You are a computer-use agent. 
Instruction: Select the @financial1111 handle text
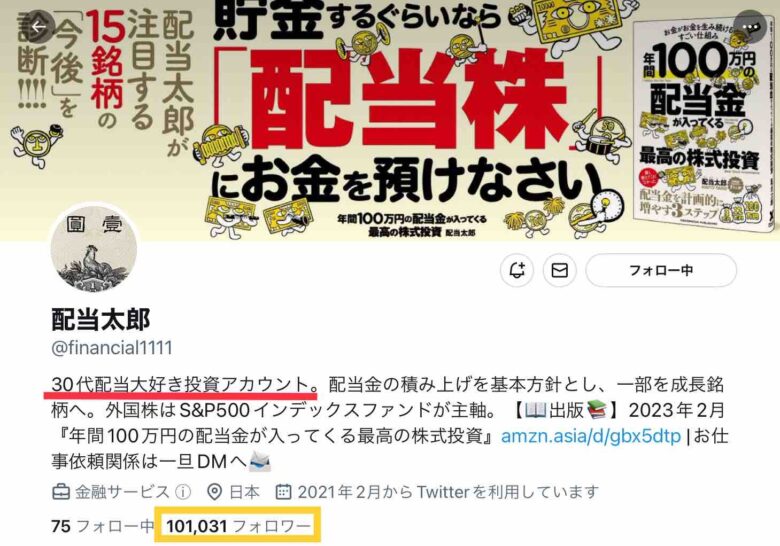point(112,348)
